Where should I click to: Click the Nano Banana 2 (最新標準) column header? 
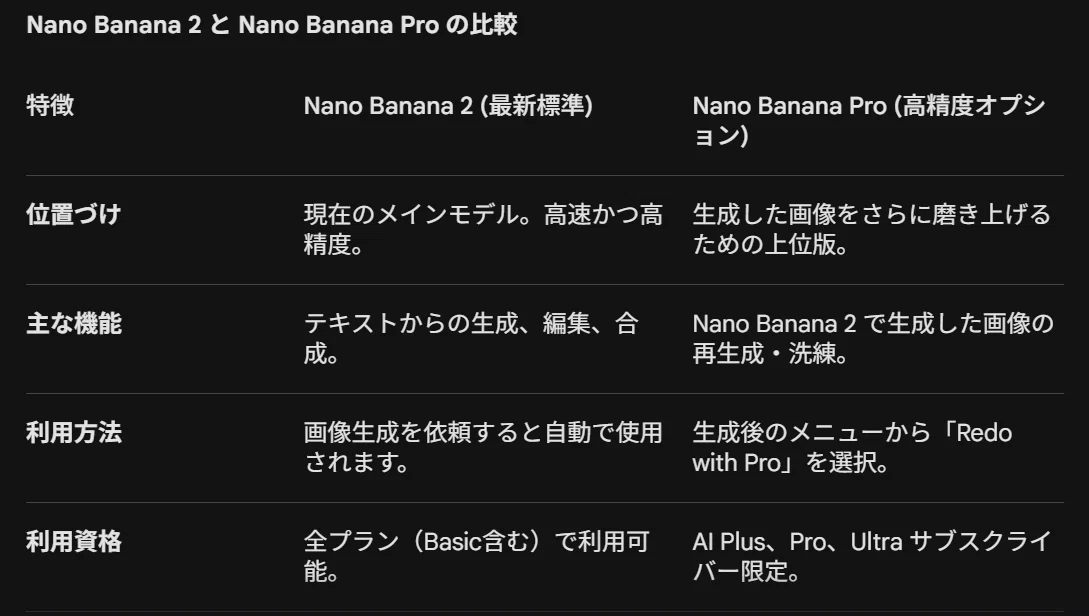point(448,106)
